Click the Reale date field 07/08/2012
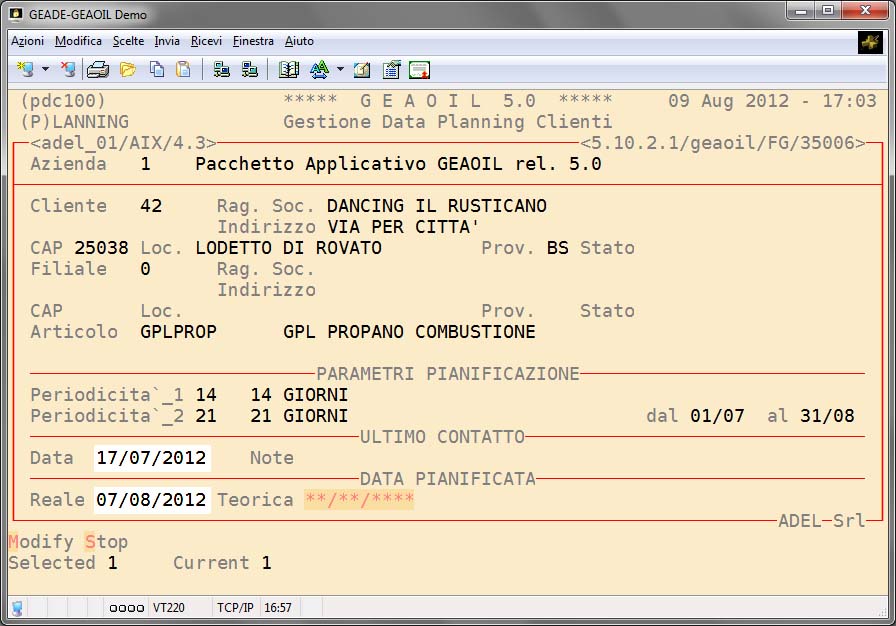Viewport: 896px width, 626px height. 151,500
